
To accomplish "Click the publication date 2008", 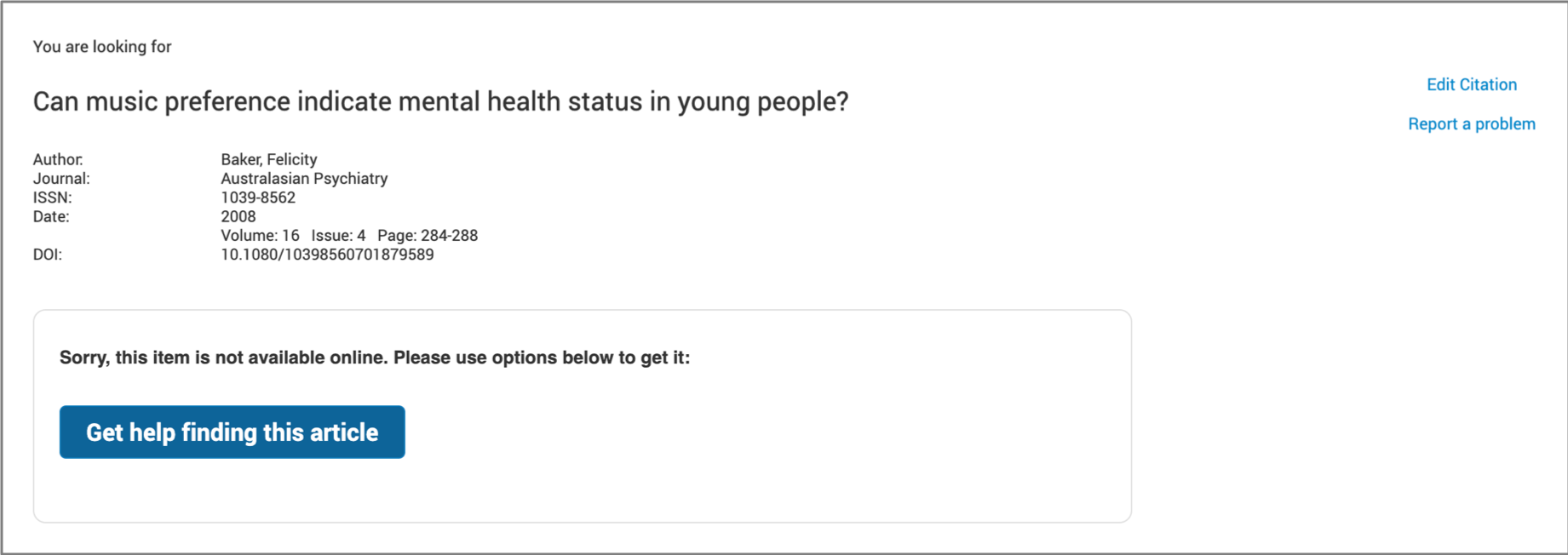I will pos(238,216).
